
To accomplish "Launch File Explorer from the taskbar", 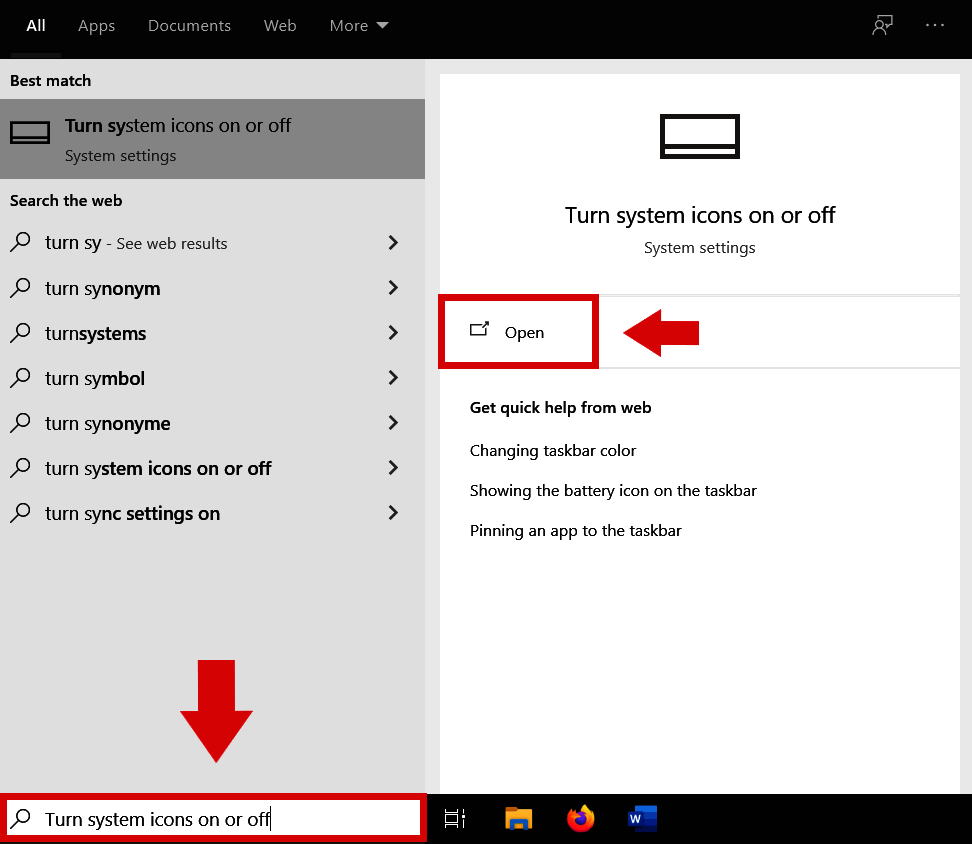I will tap(518, 818).
